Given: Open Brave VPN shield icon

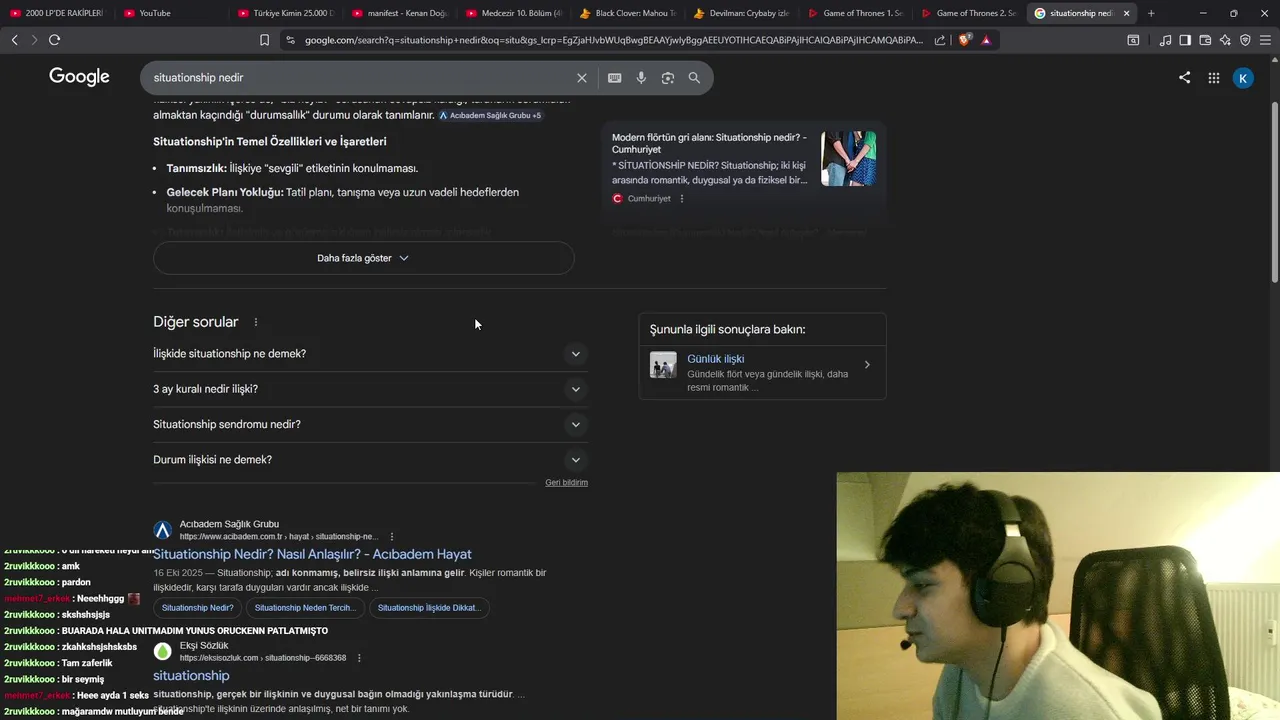Looking at the screenshot, I should (1245, 40).
